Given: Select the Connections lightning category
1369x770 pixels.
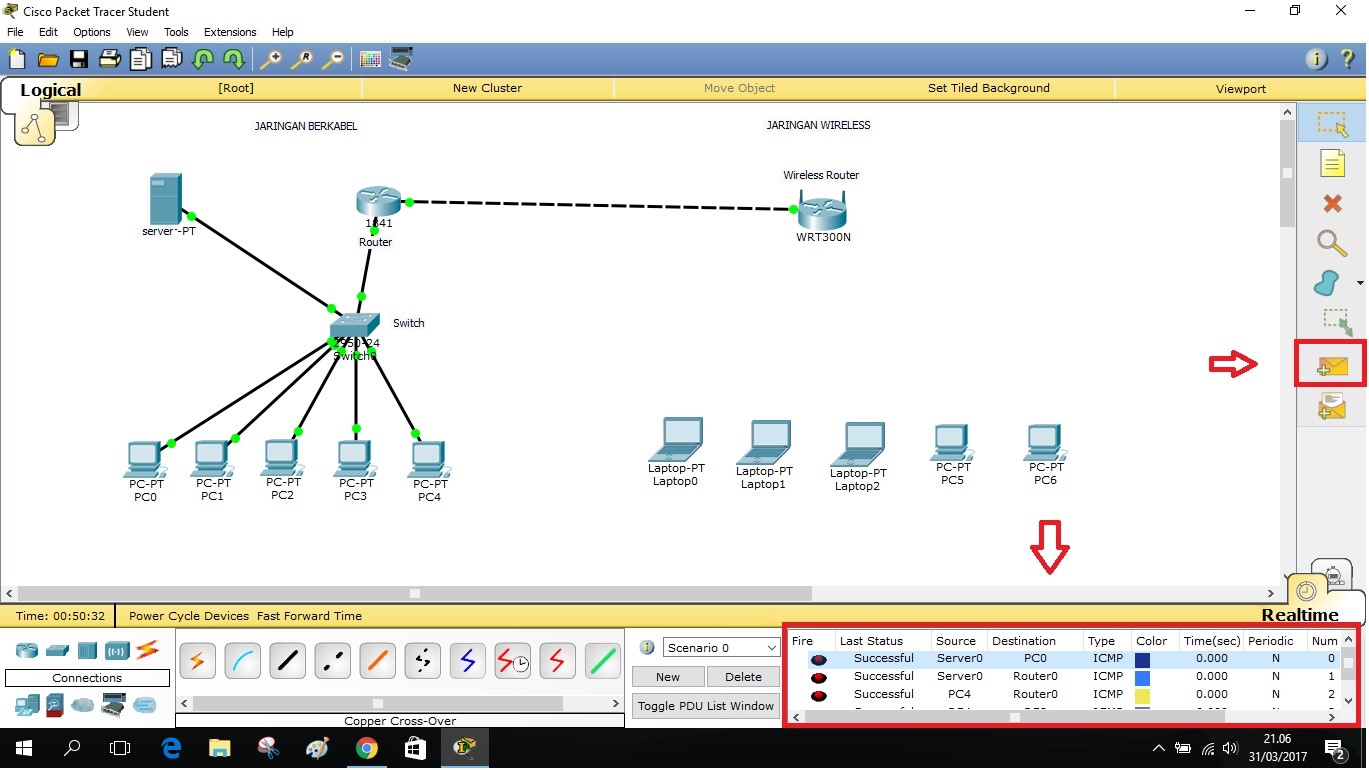Looking at the screenshot, I should (148, 651).
